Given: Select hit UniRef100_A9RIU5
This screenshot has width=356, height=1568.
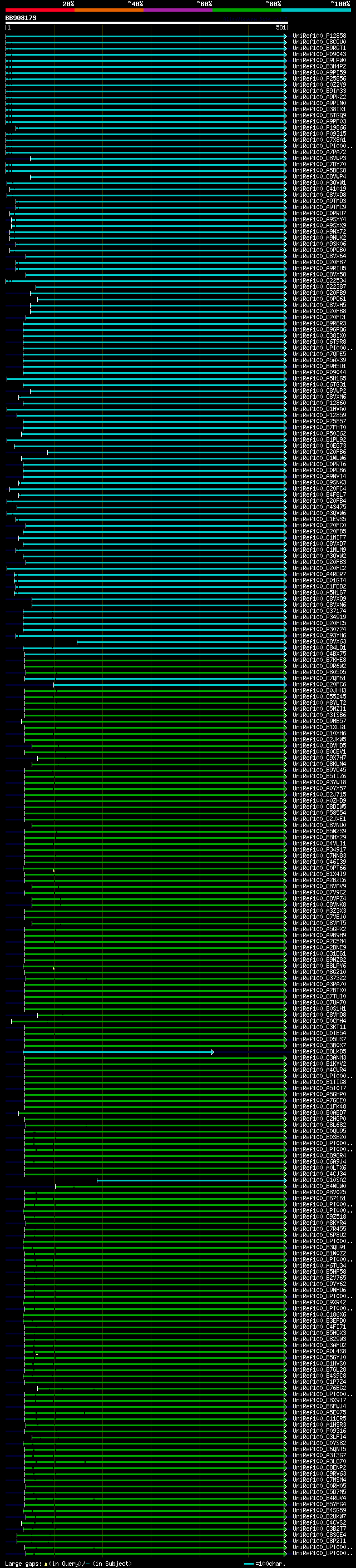Looking at the screenshot, I should coord(319,269).
